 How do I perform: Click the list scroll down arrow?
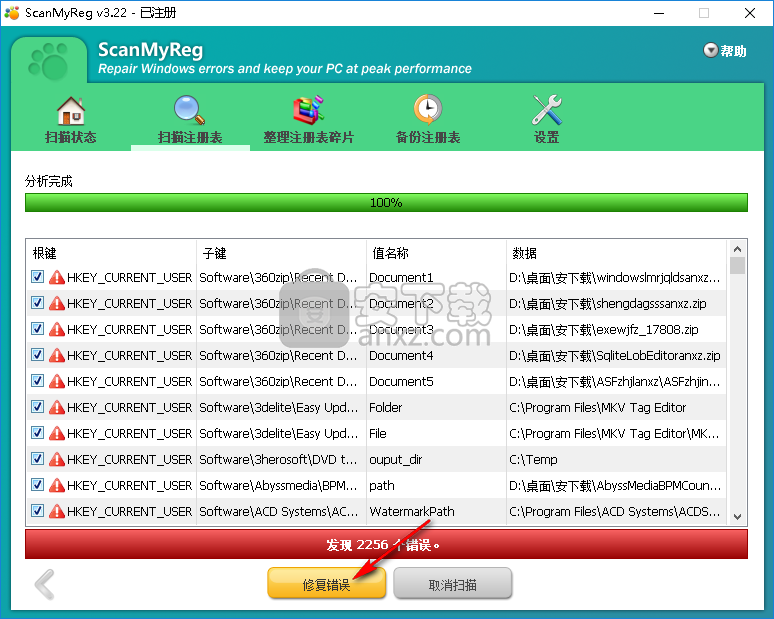point(737,517)
